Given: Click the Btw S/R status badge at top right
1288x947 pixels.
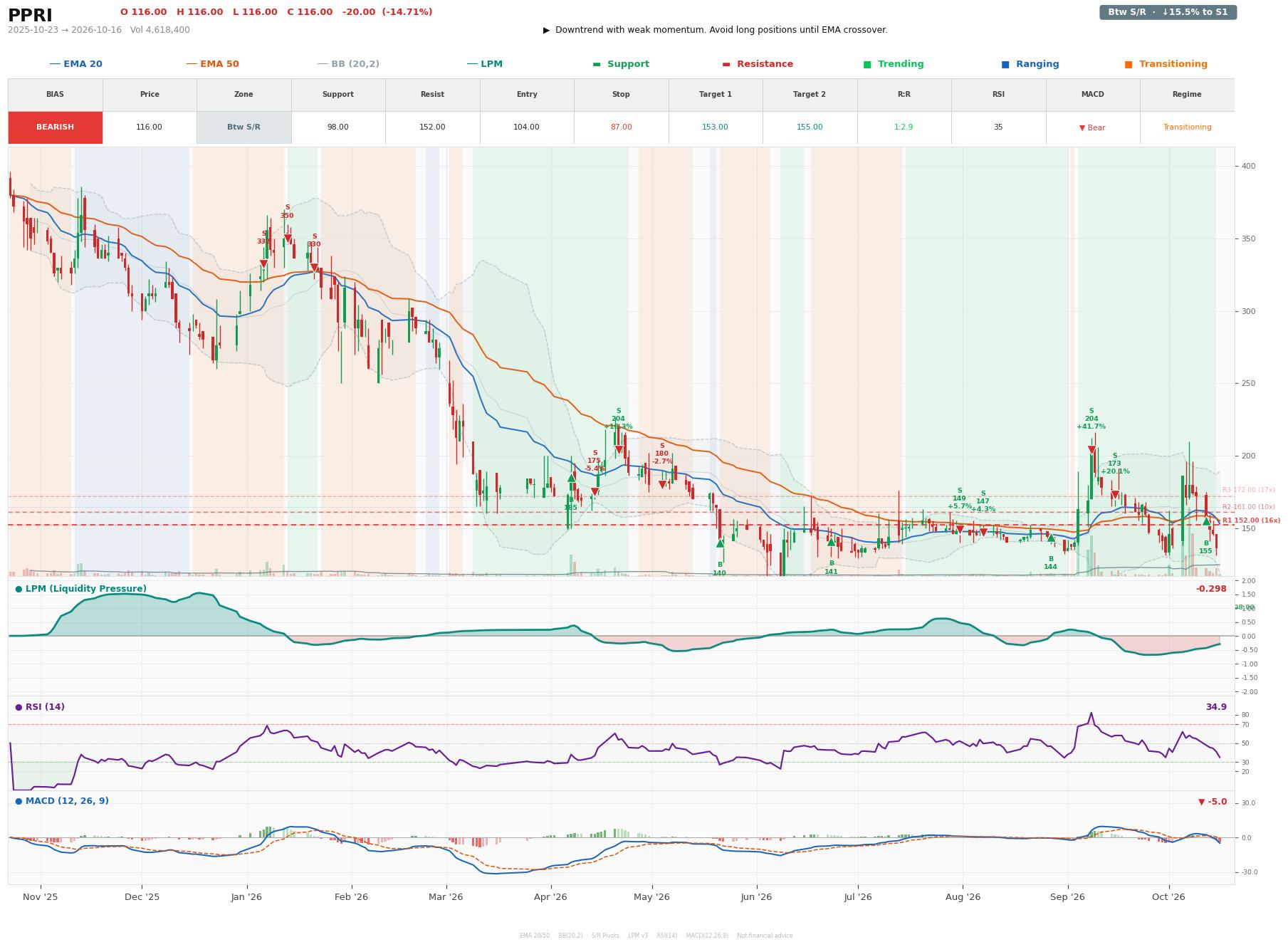Looking at the screenshot, I should pos(1168,12).
